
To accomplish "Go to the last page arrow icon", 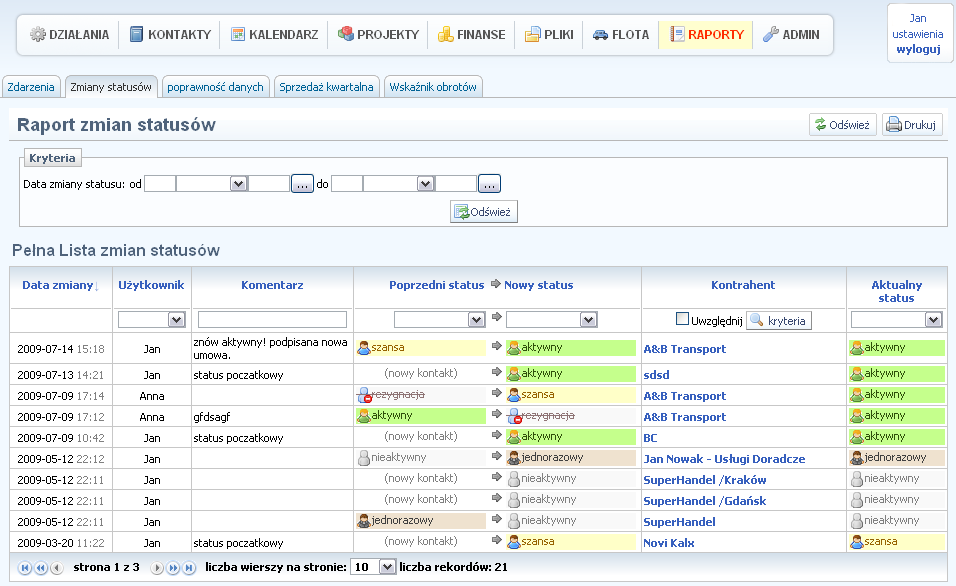I will 188,568.
